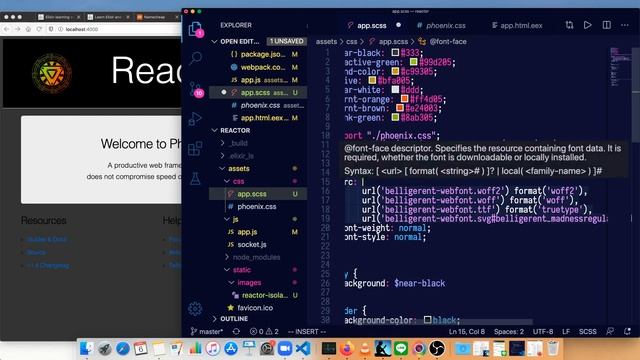Screen dimensions: 640x360
Task: Open Safari from the Dock
Action: pos(122,349)
